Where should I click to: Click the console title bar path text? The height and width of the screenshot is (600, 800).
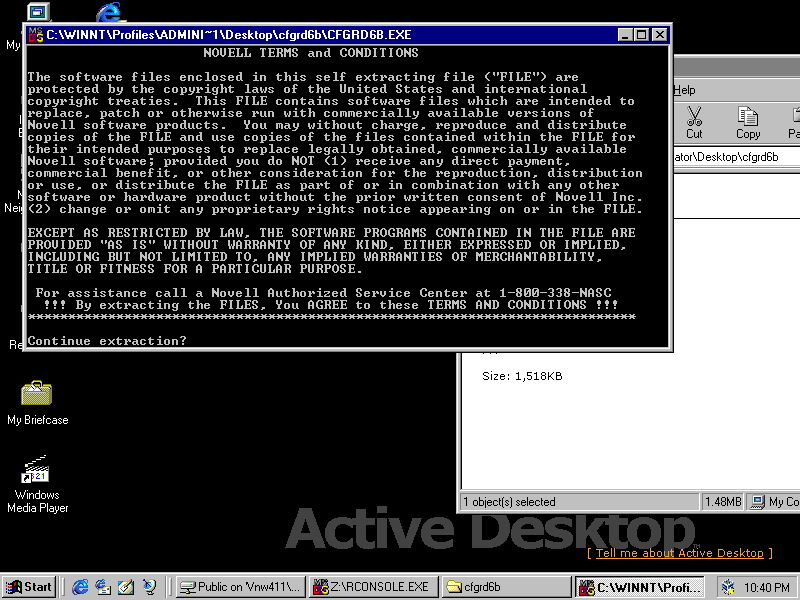(229, 35)
